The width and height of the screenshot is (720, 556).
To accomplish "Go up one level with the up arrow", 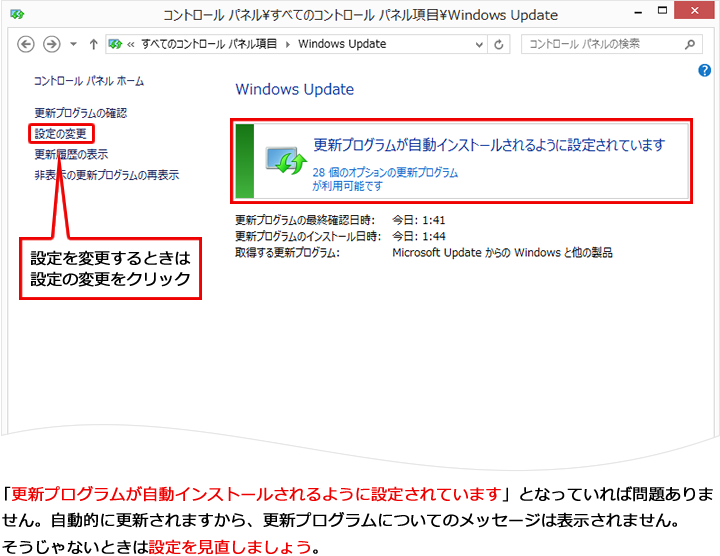I will 94,45.
